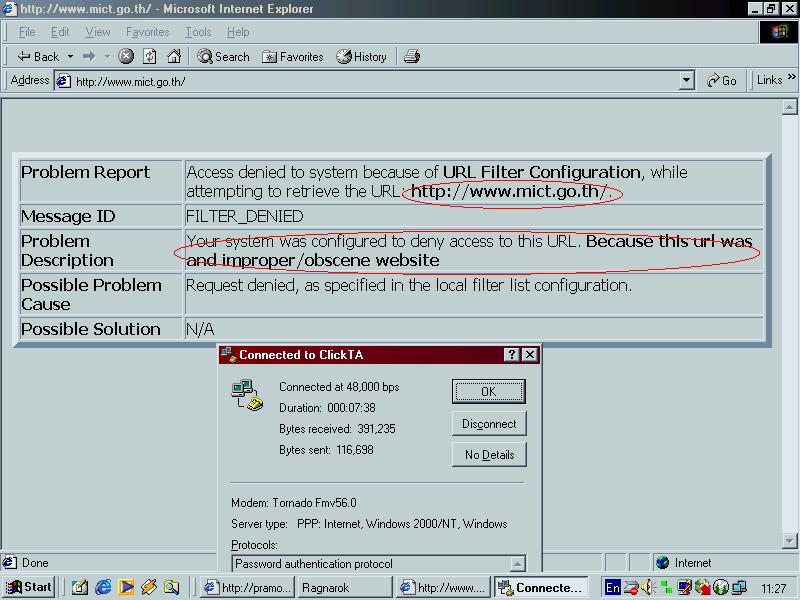Refresh the page using the Refresh icon
800x600 pixels.
(149, 56)
